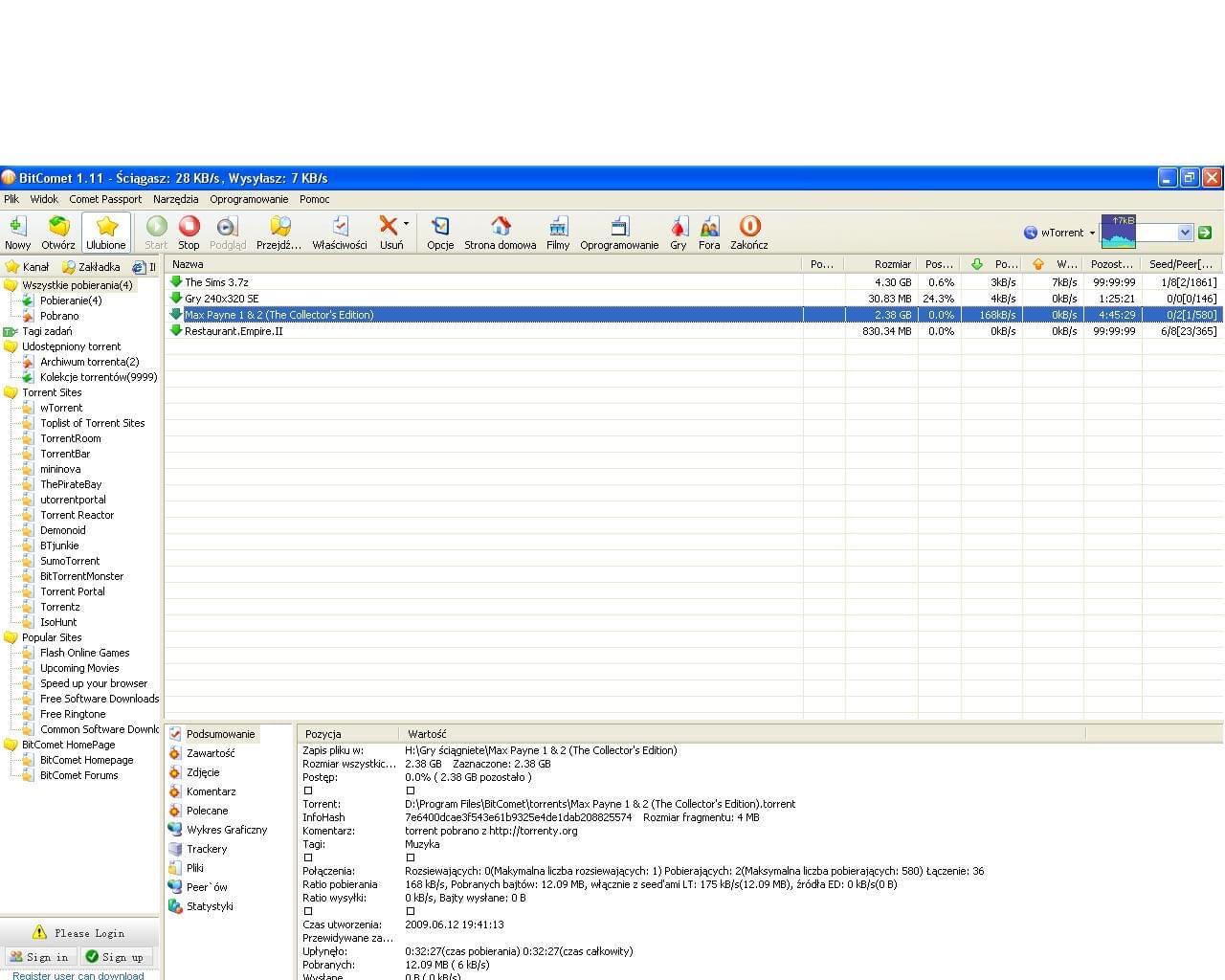
Task: Open the search box dropdown arrow
Action: coord(1185,233)
